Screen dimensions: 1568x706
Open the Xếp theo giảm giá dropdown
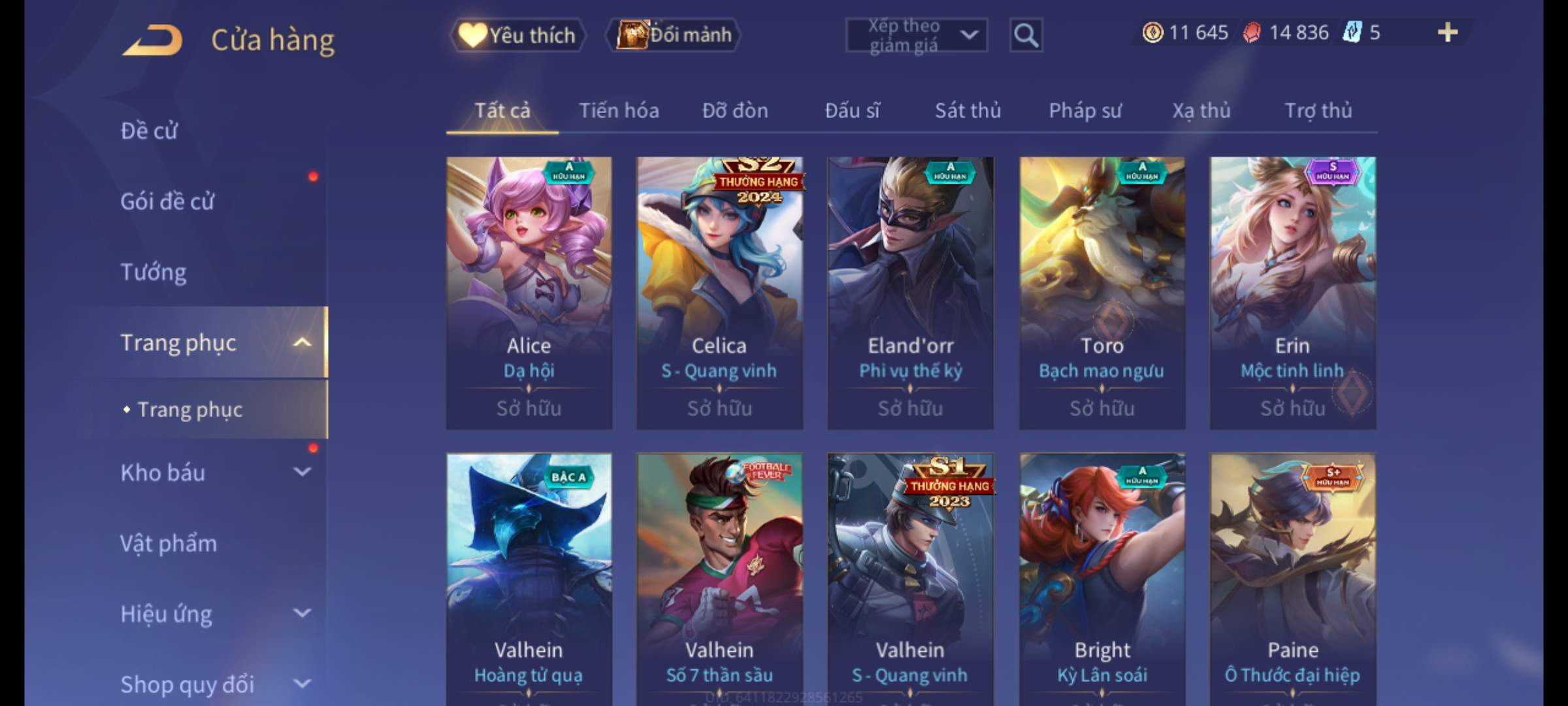tap(917, 35)
